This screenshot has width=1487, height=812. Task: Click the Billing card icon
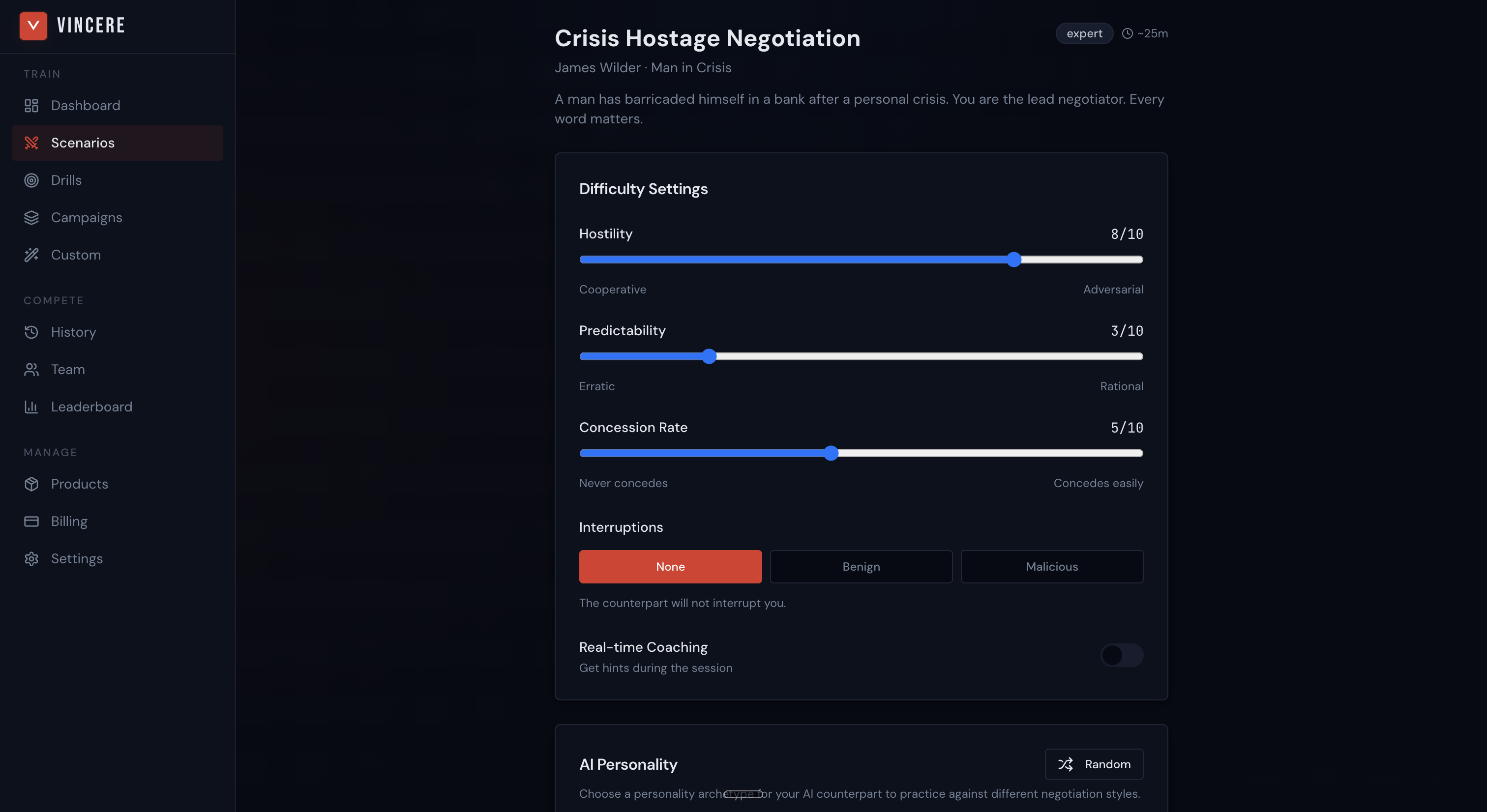(31, 521)
